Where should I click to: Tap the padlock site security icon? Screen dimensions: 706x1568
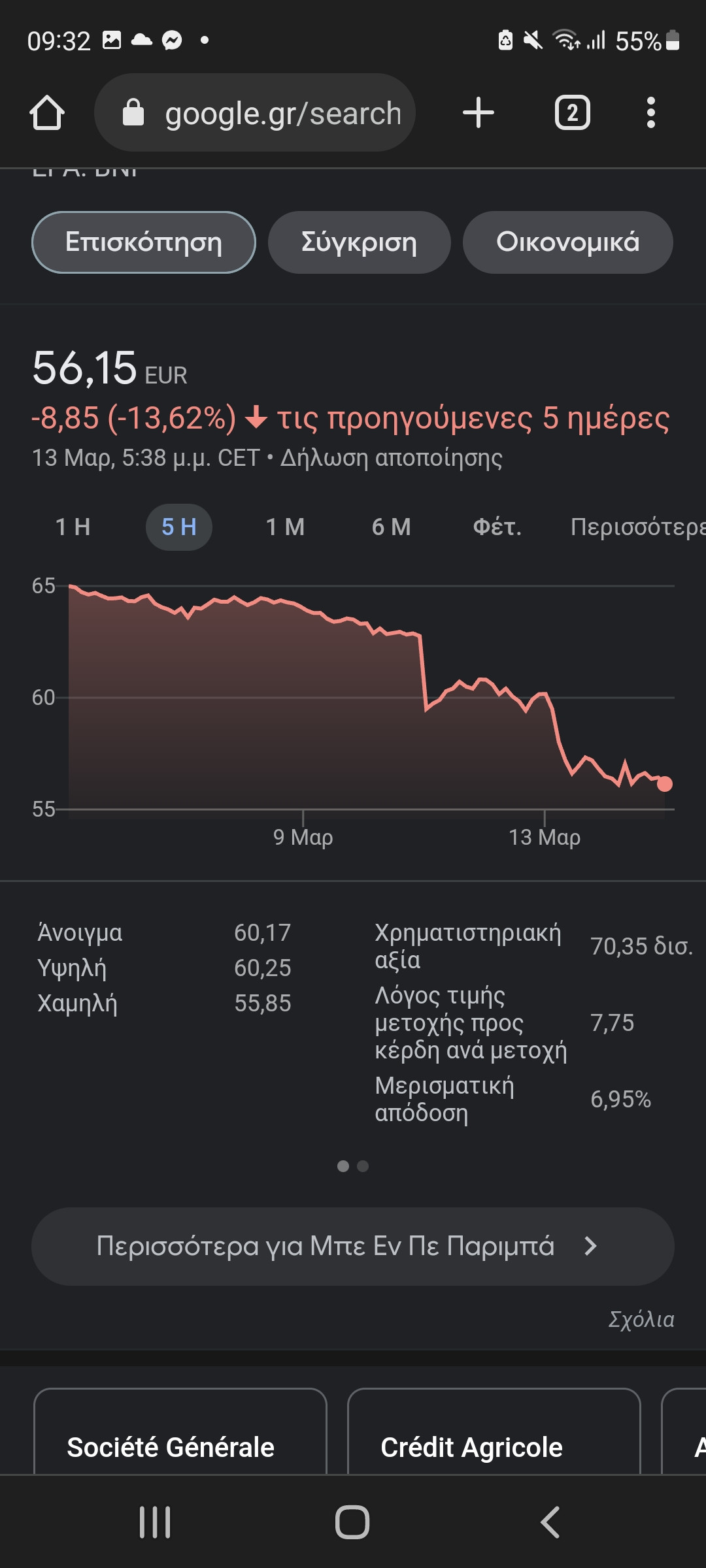click(133, 112)
